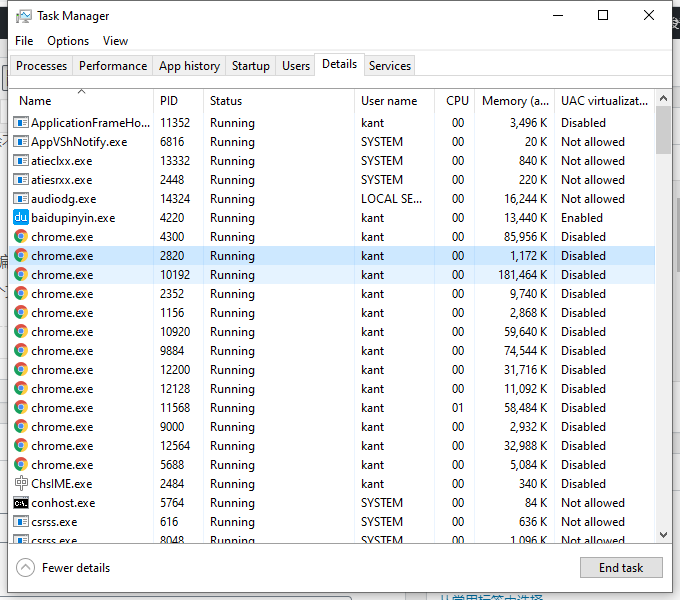Switch to the App history tab
The height and width of the screenshot is (600, 680).
point(189,66)
